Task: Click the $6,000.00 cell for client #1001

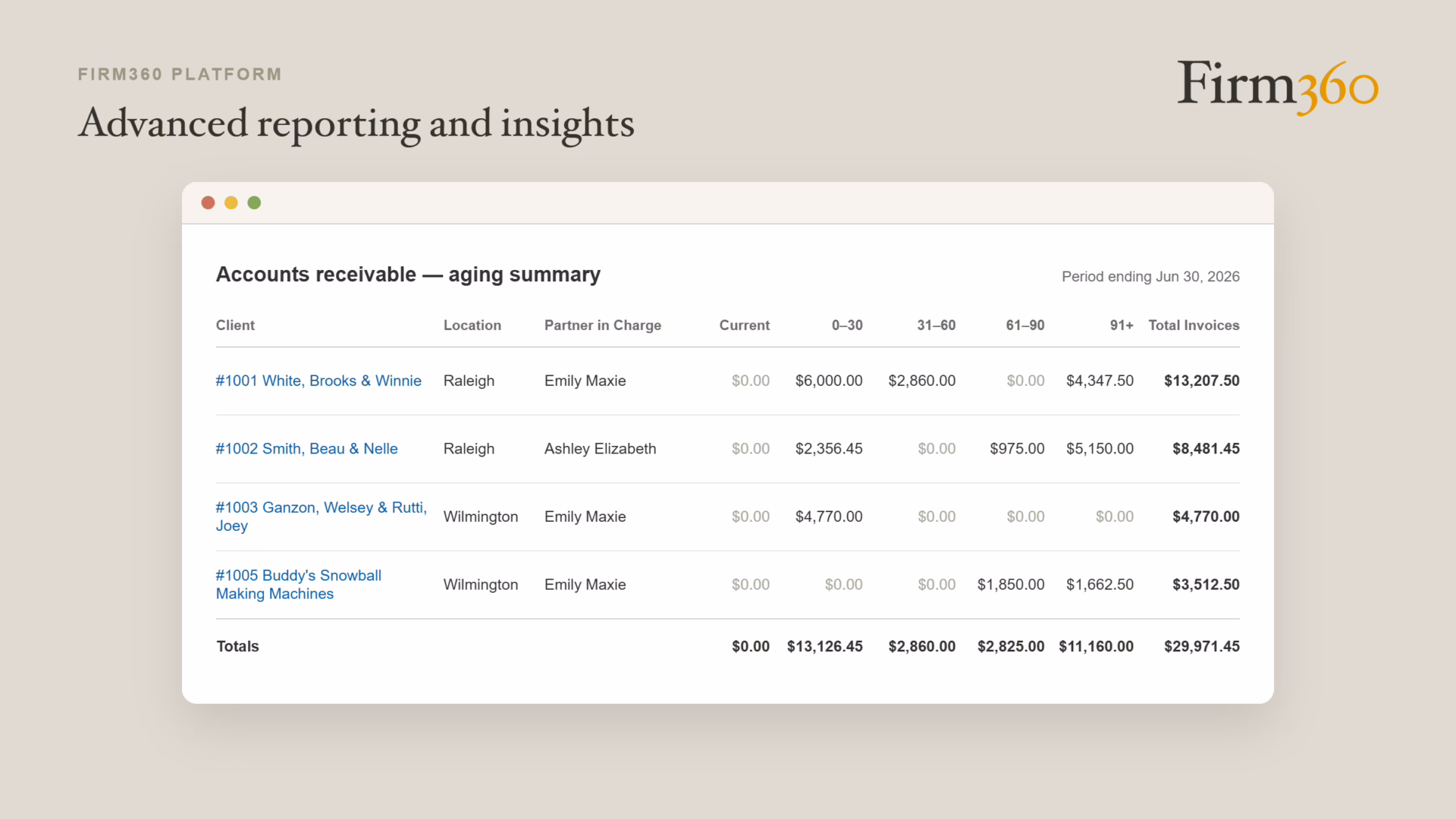Action: [829, 381]
